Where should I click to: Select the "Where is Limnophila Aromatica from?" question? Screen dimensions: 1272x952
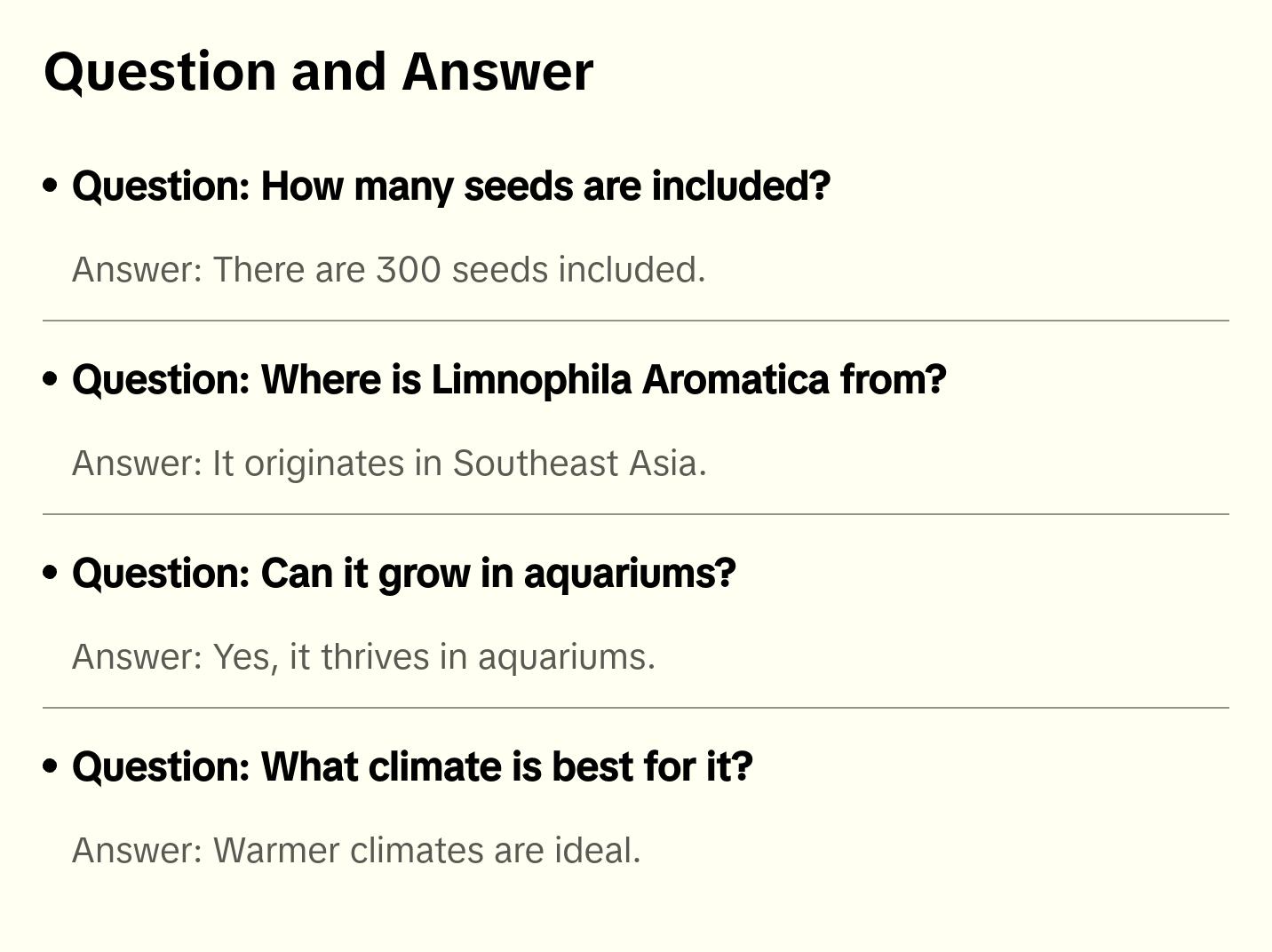[x=509, y=380]
